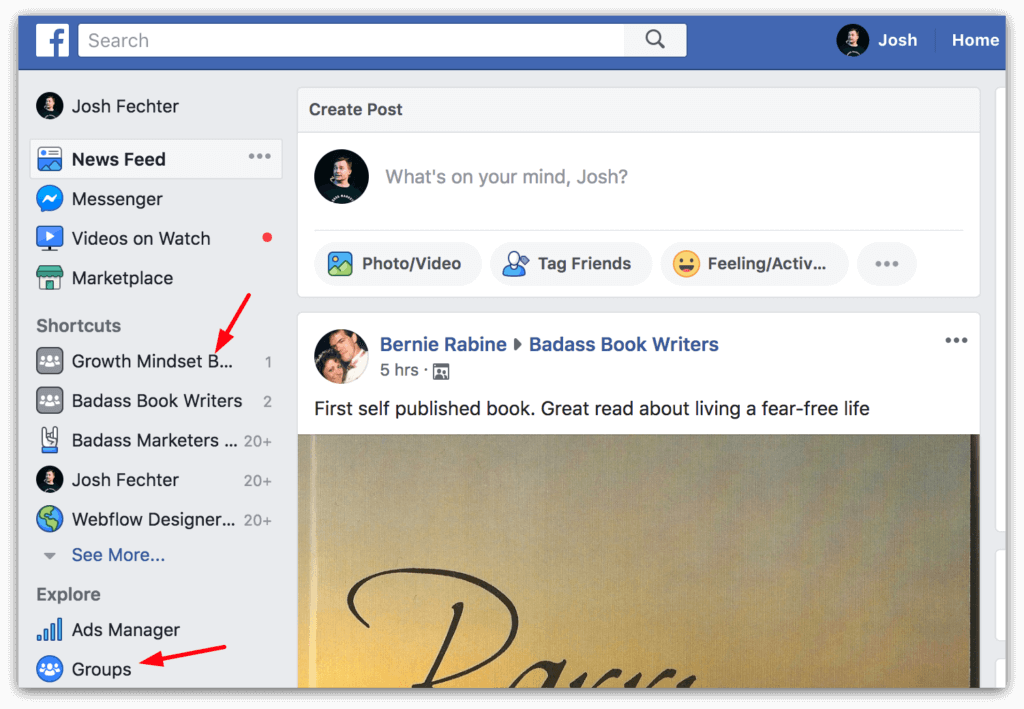Click the See More... link
This screenshot has height=709, width=1024.
[x=118, y=555]
